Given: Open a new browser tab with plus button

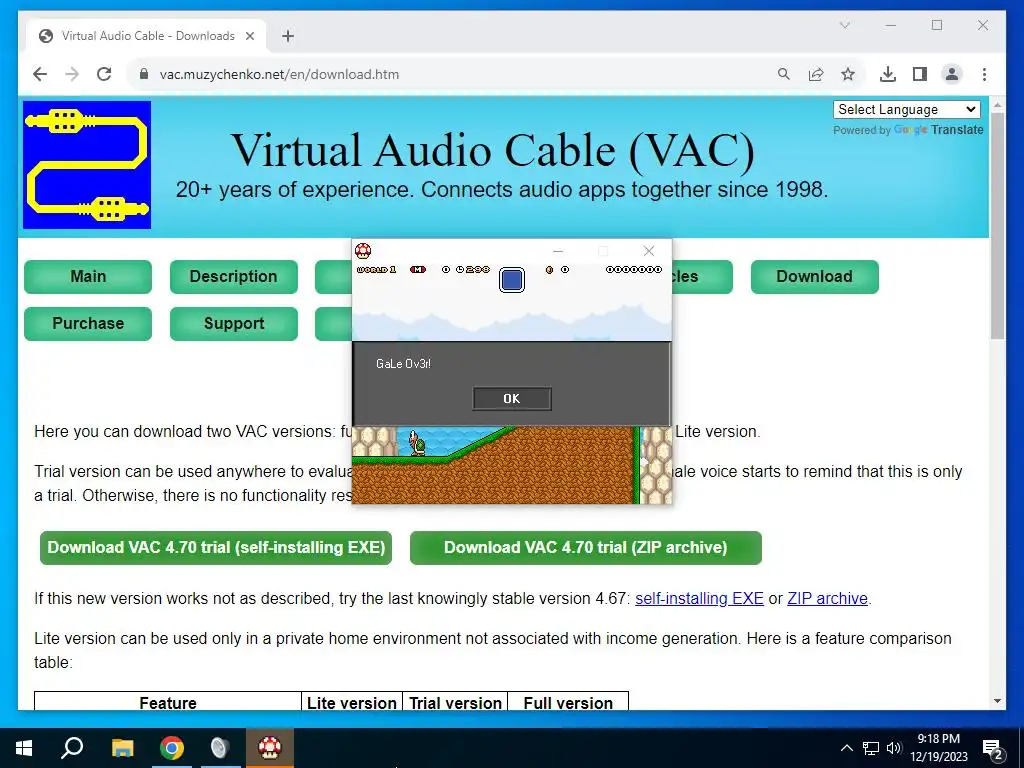Looking at the screenshot, I should [x=288, y=36].
